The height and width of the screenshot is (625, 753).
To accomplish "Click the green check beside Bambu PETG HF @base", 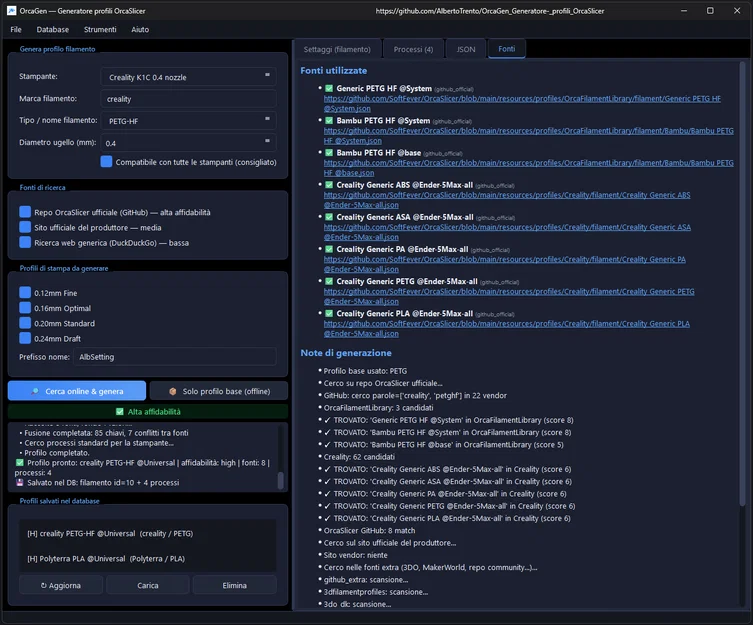I will [x=329, y=153].
